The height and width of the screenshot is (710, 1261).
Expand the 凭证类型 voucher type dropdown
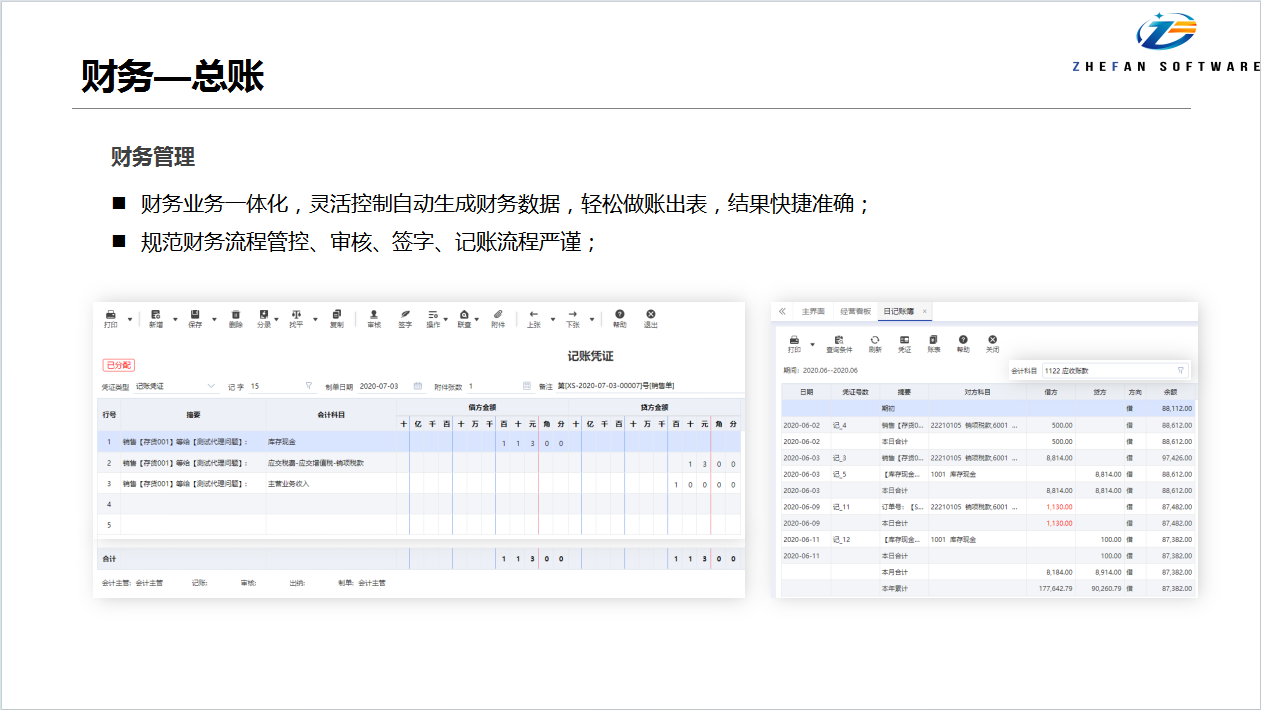[211, 386]
